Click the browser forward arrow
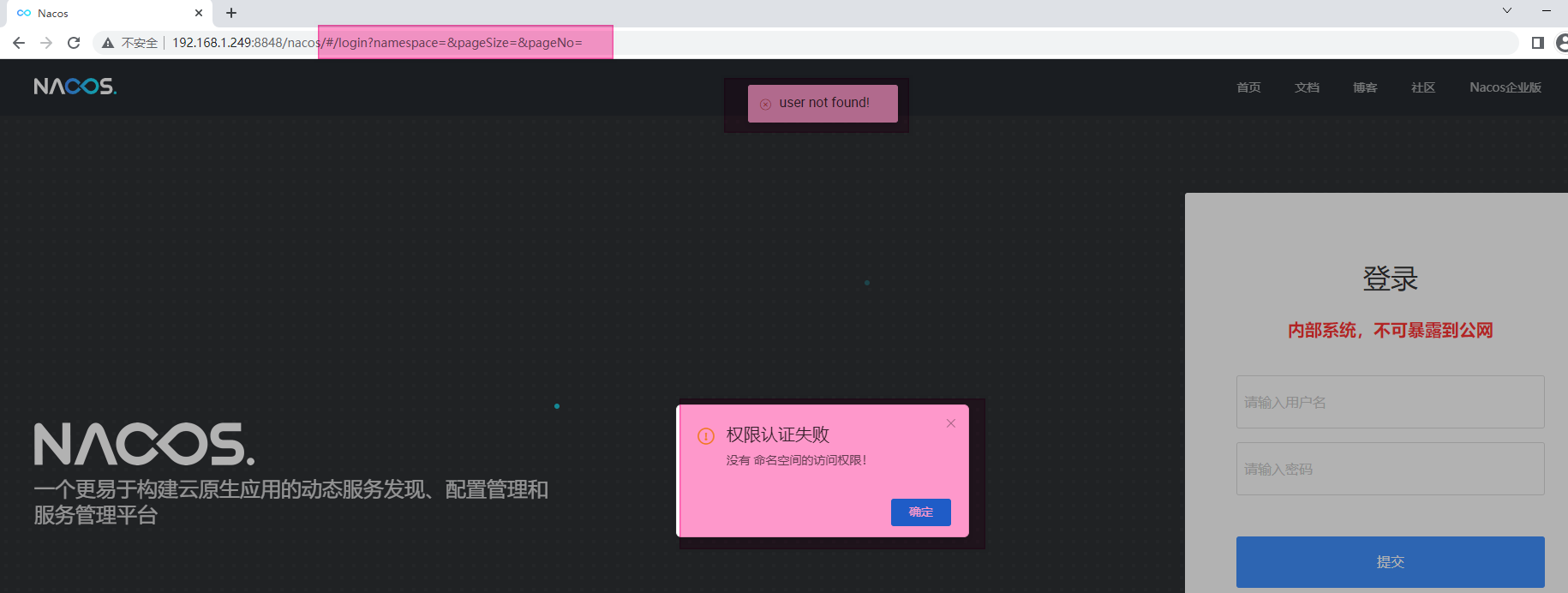1568x593 pixels. tap(46, 43)
